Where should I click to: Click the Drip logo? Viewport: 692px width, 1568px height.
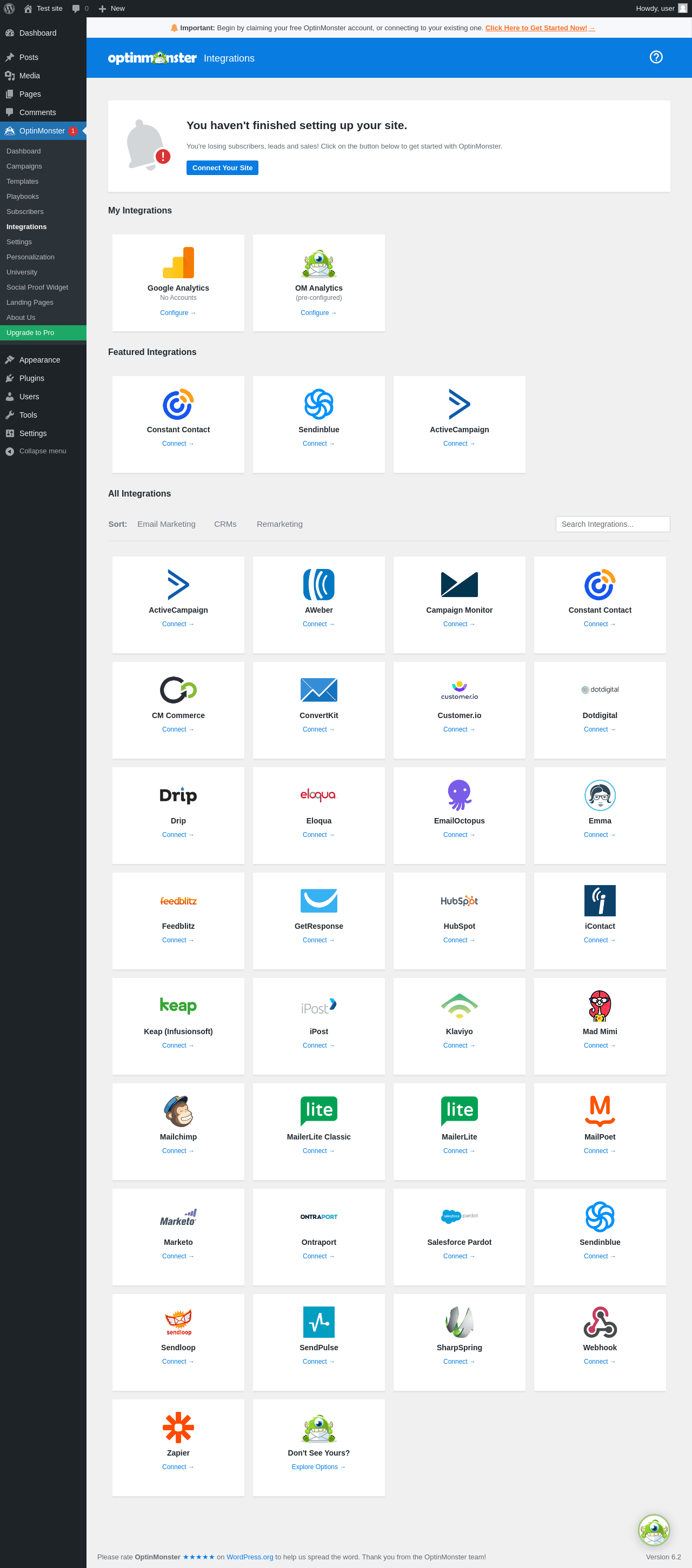[178, 795]
